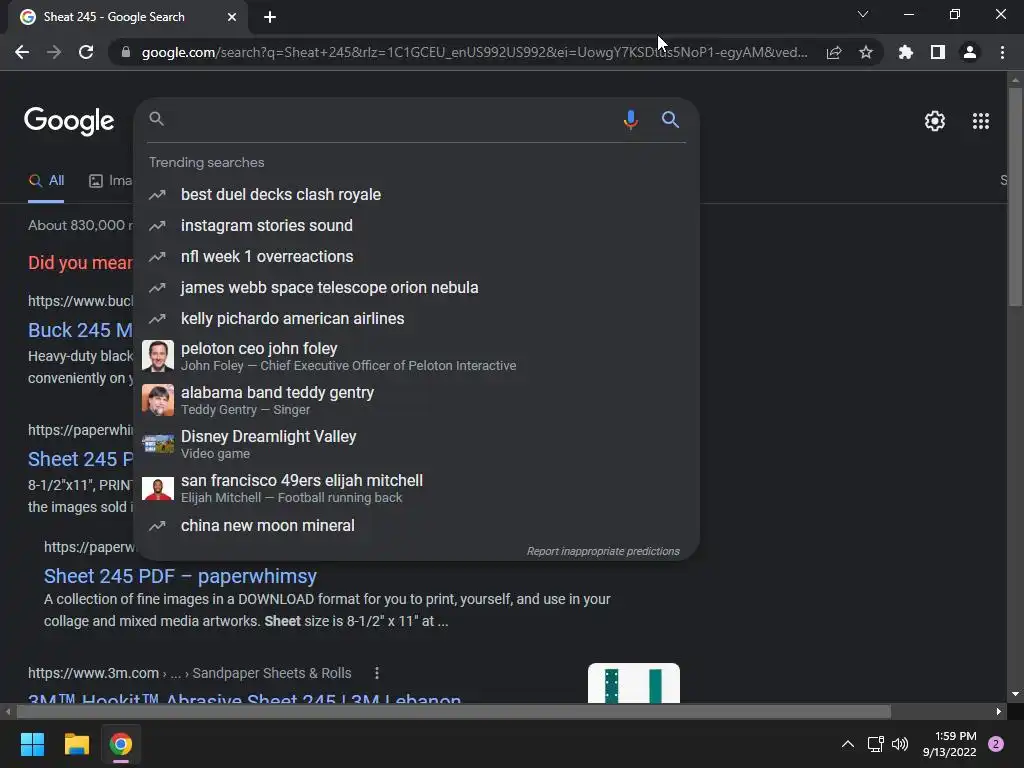Screen dimensions: 1024x768
Task: Click scroll right arrow on horizontal scrollbar
Action: [999, 711]
